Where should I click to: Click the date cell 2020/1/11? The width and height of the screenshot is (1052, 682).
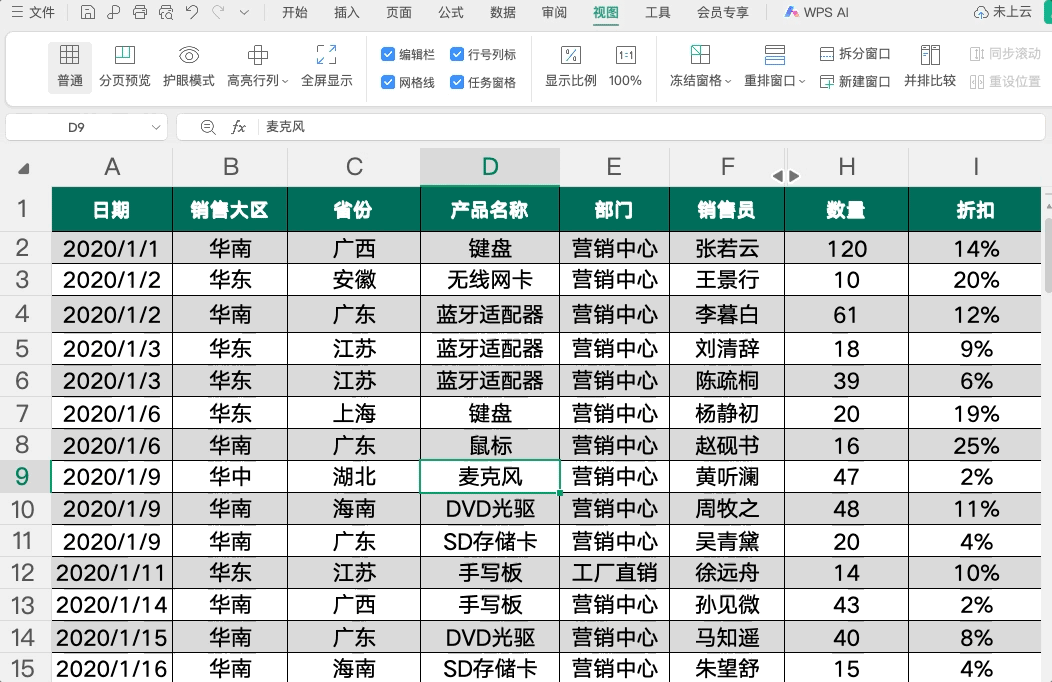coord(112,573)
